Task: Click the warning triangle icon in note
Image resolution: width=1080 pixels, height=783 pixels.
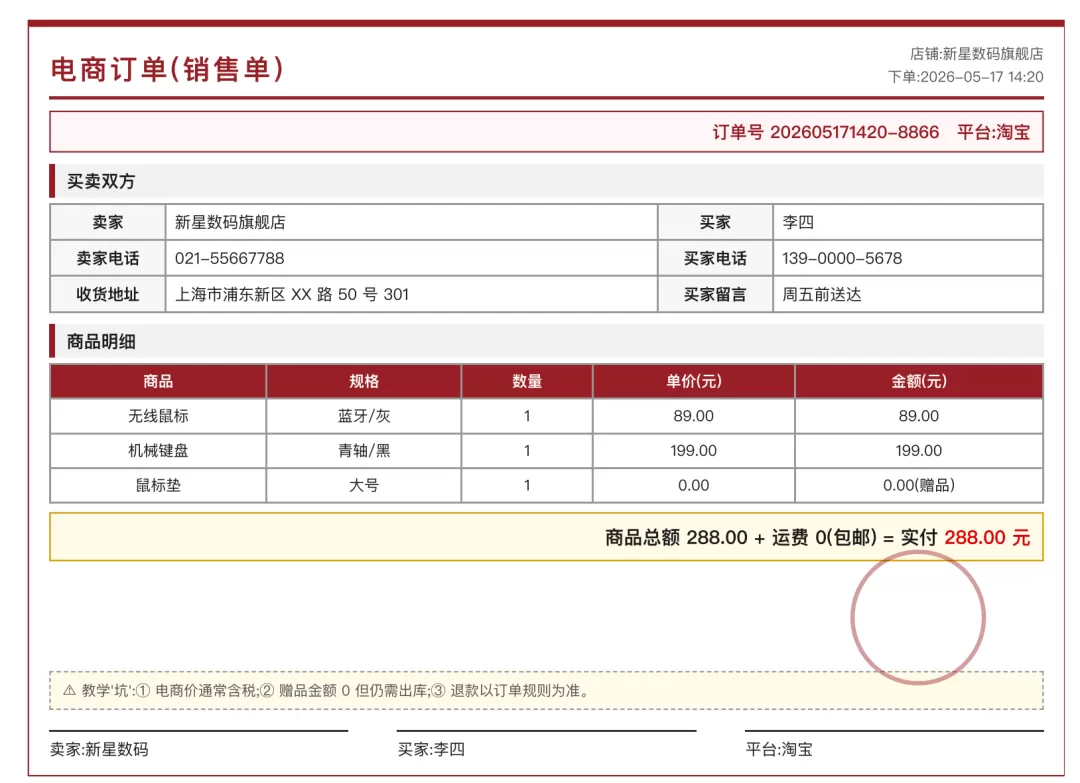Action: [69, 690]
